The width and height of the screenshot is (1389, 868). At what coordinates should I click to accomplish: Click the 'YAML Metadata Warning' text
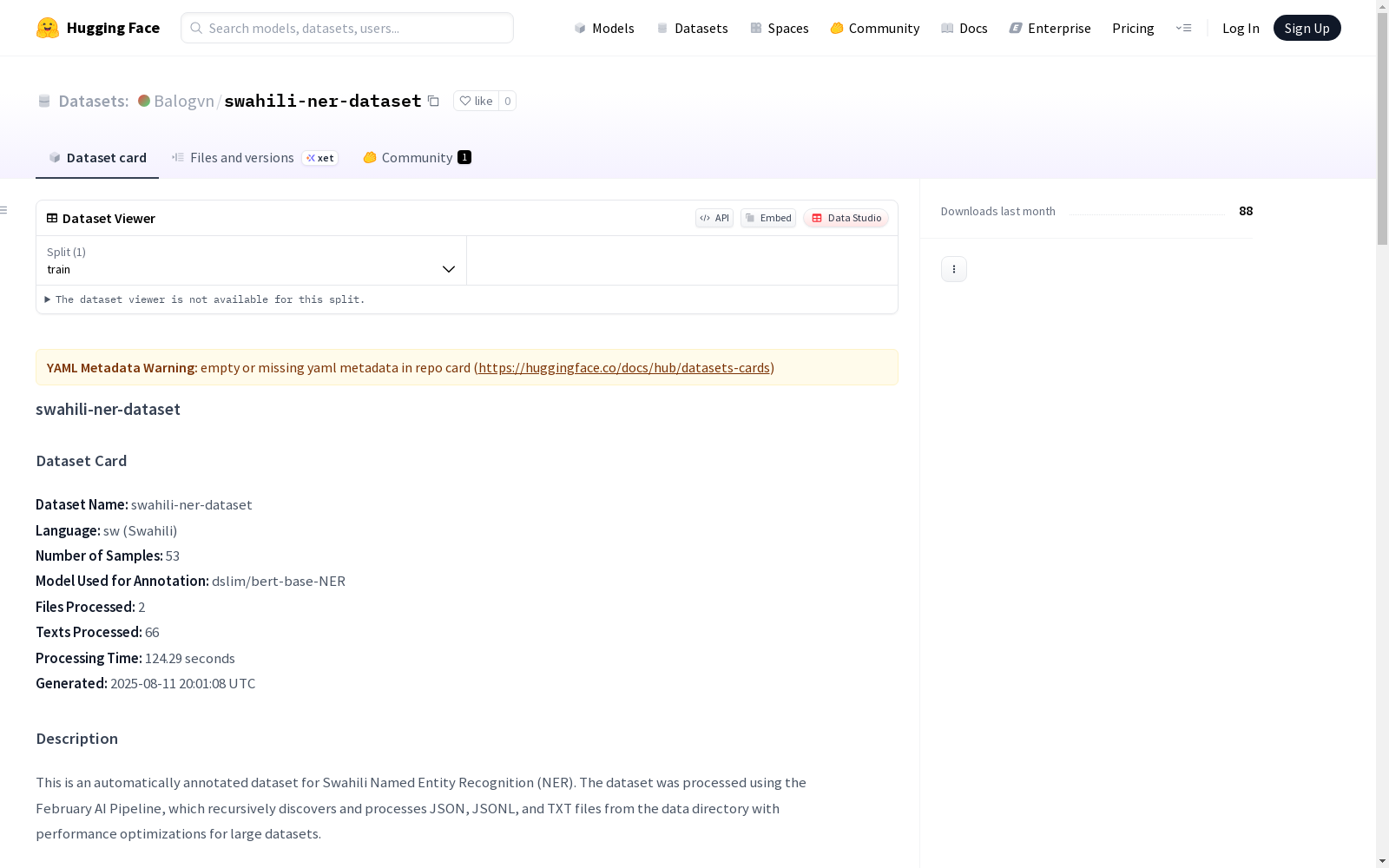[x=122, y=367]
